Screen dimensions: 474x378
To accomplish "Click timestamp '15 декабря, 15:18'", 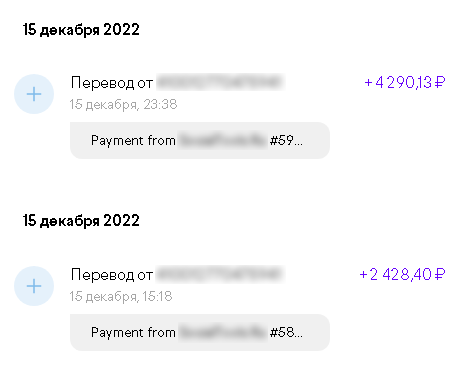I will click(x=121, y=296).
